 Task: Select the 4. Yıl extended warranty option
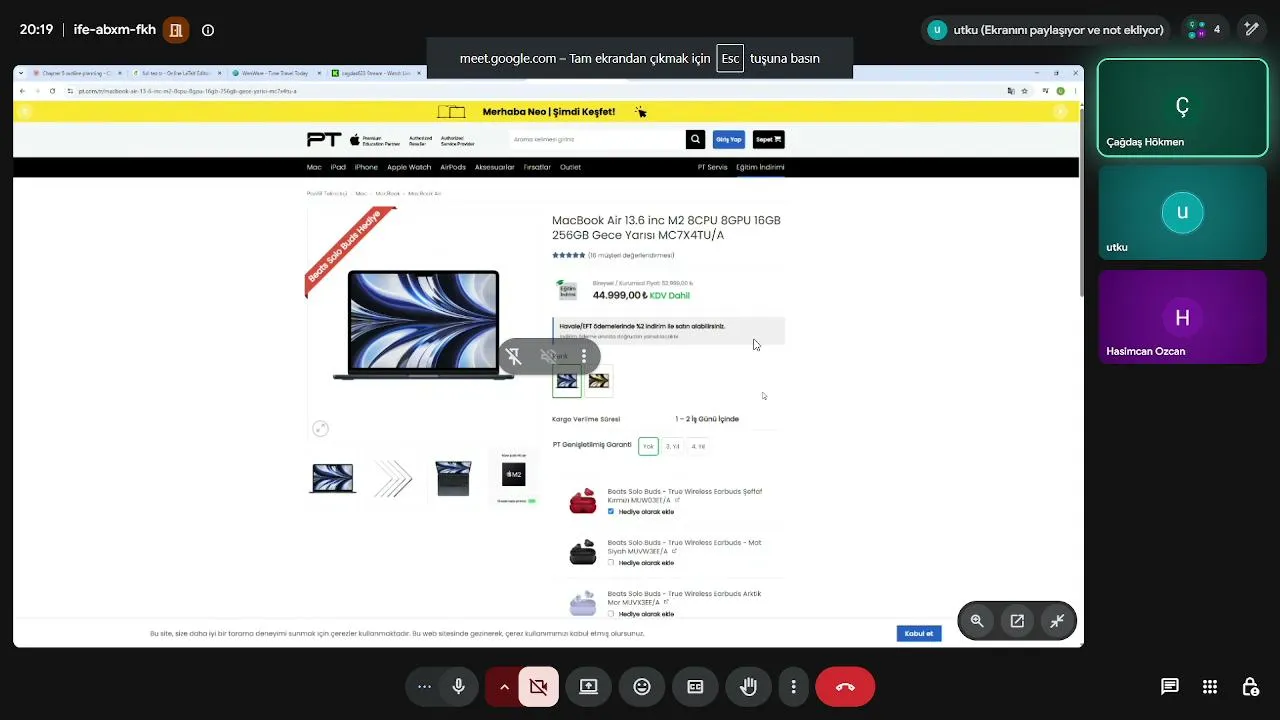point(698,446)
